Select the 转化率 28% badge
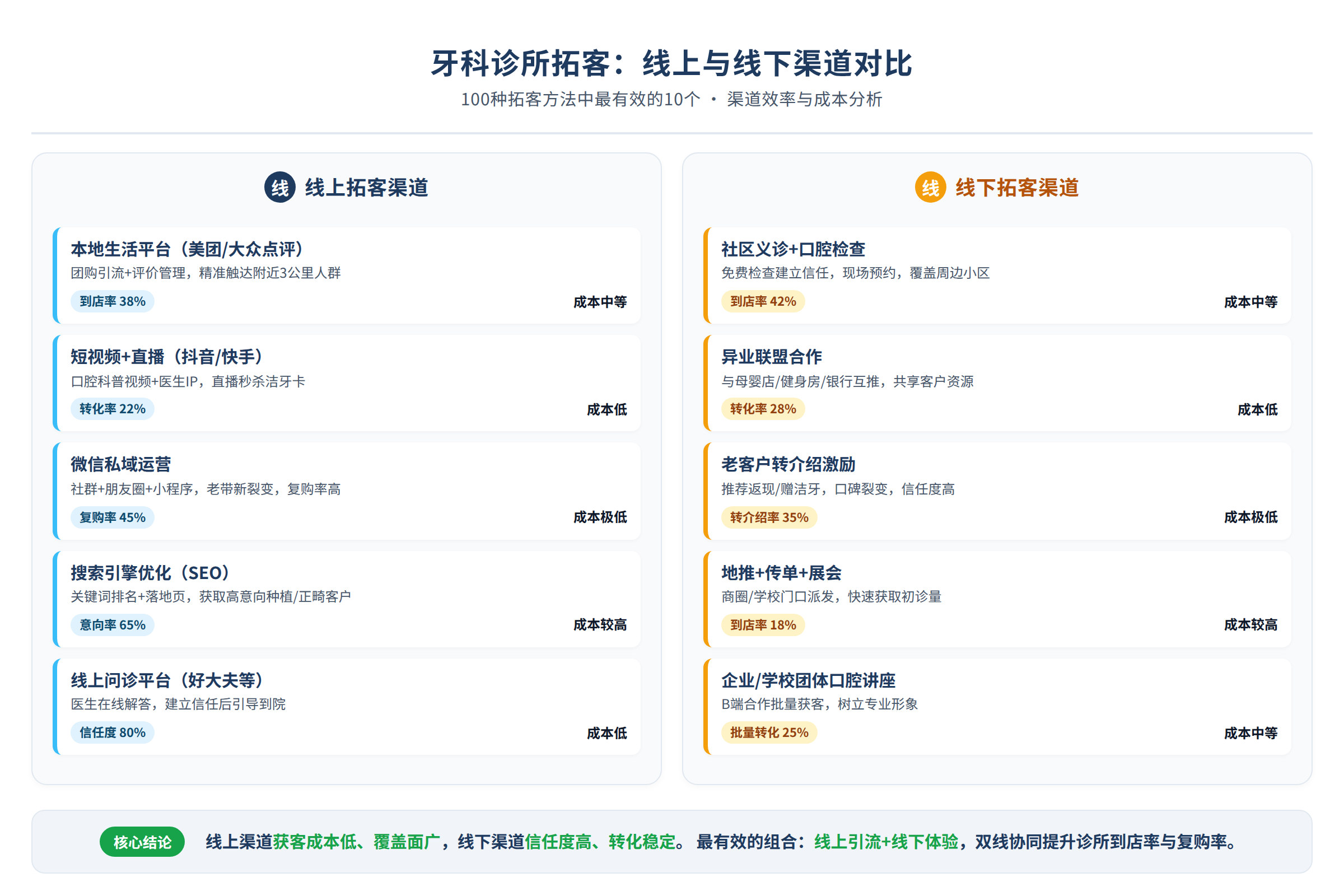 pos(763,409)
